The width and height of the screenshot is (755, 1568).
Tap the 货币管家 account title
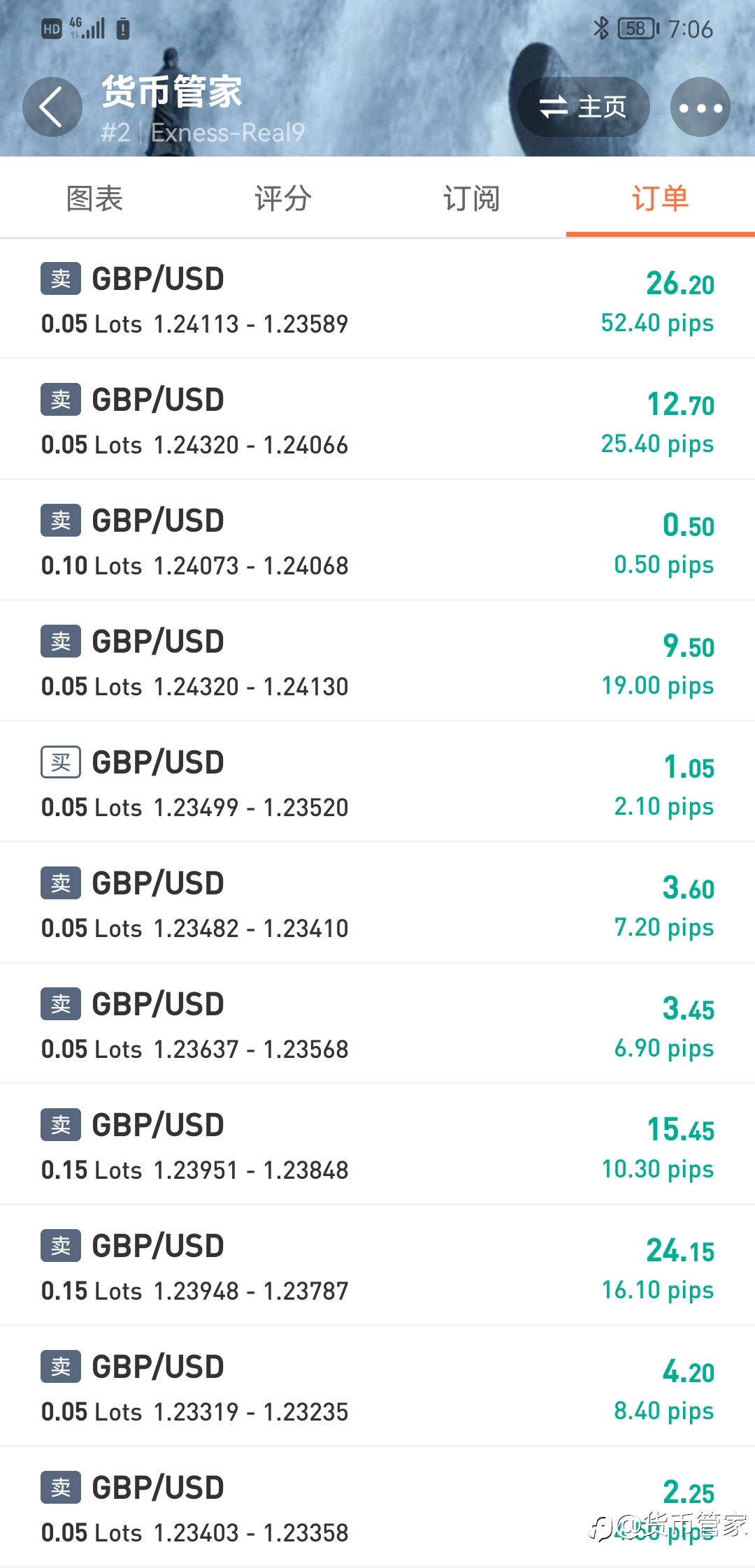(172, 92)
